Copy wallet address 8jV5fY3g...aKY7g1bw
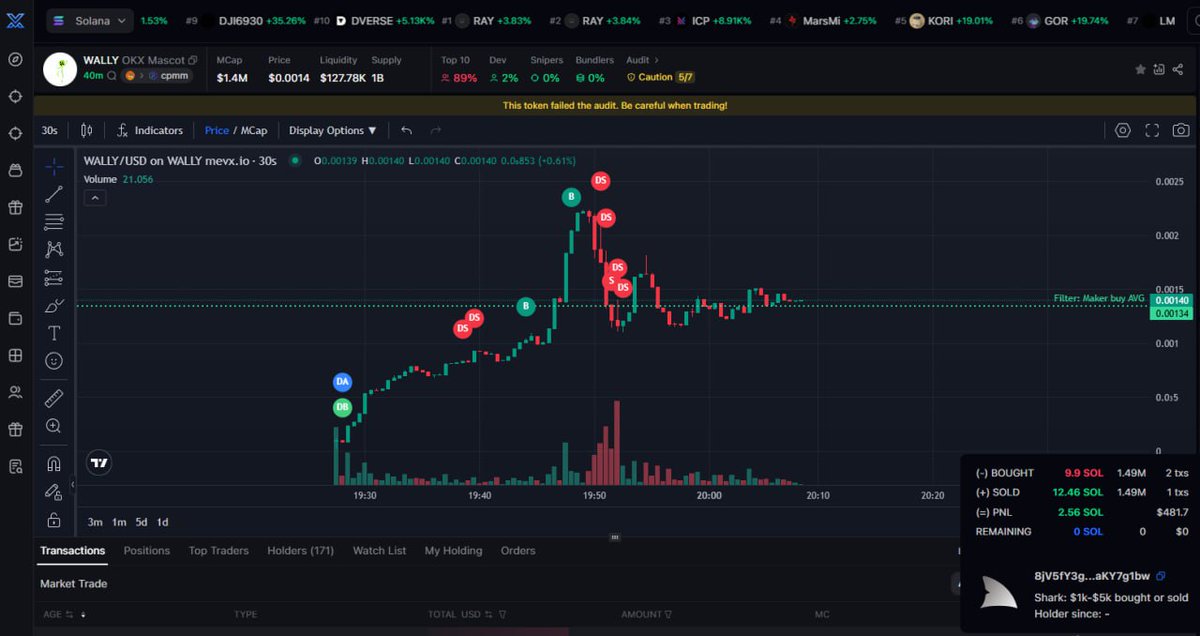 coord(1160,576)
